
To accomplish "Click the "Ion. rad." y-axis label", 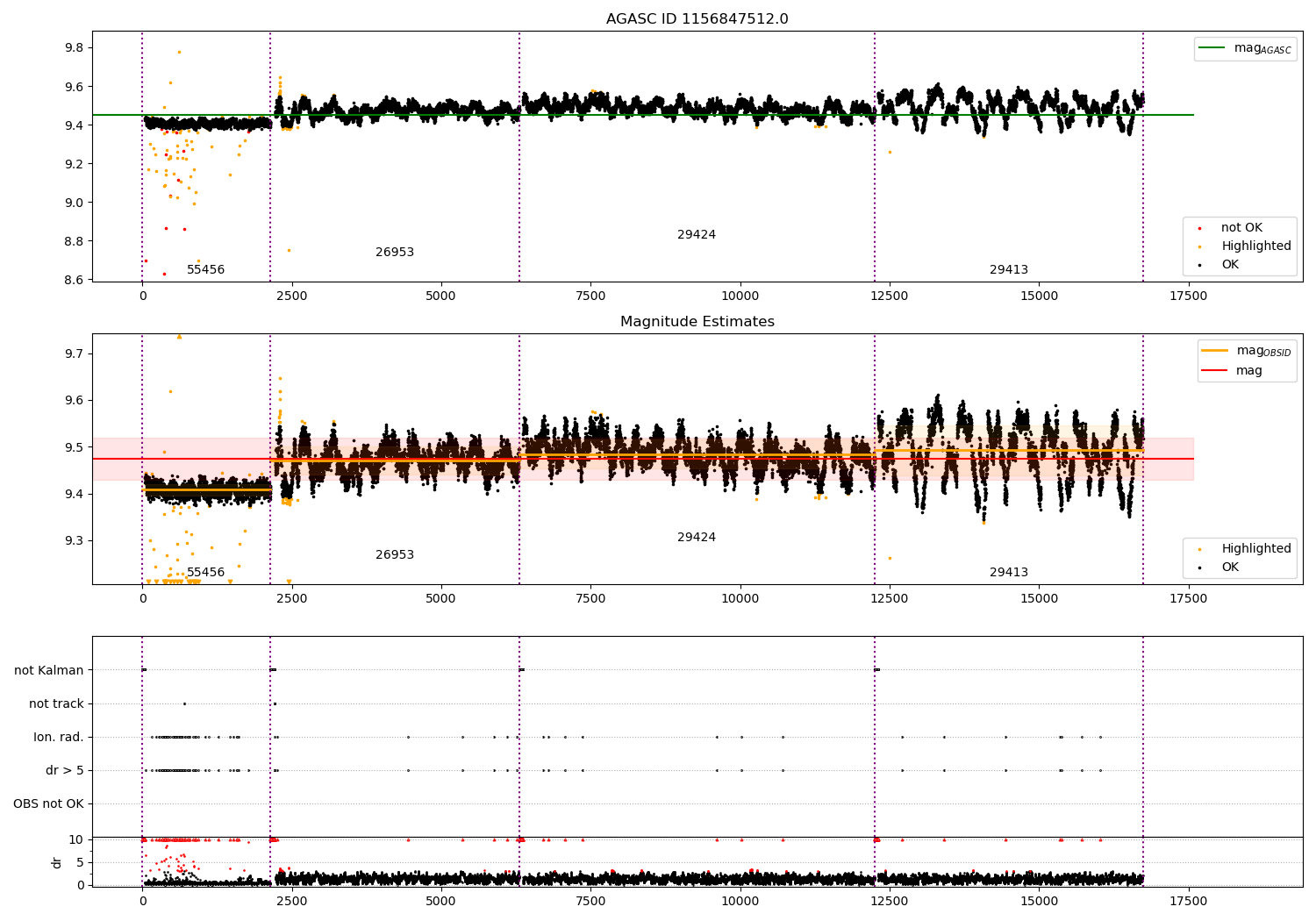I will 59,738.
